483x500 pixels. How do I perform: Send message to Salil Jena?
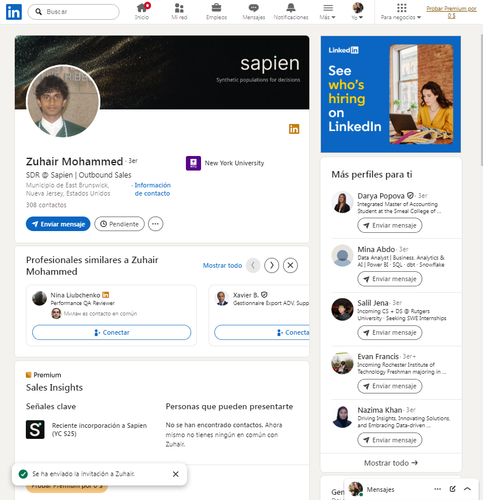click(390, 332)
